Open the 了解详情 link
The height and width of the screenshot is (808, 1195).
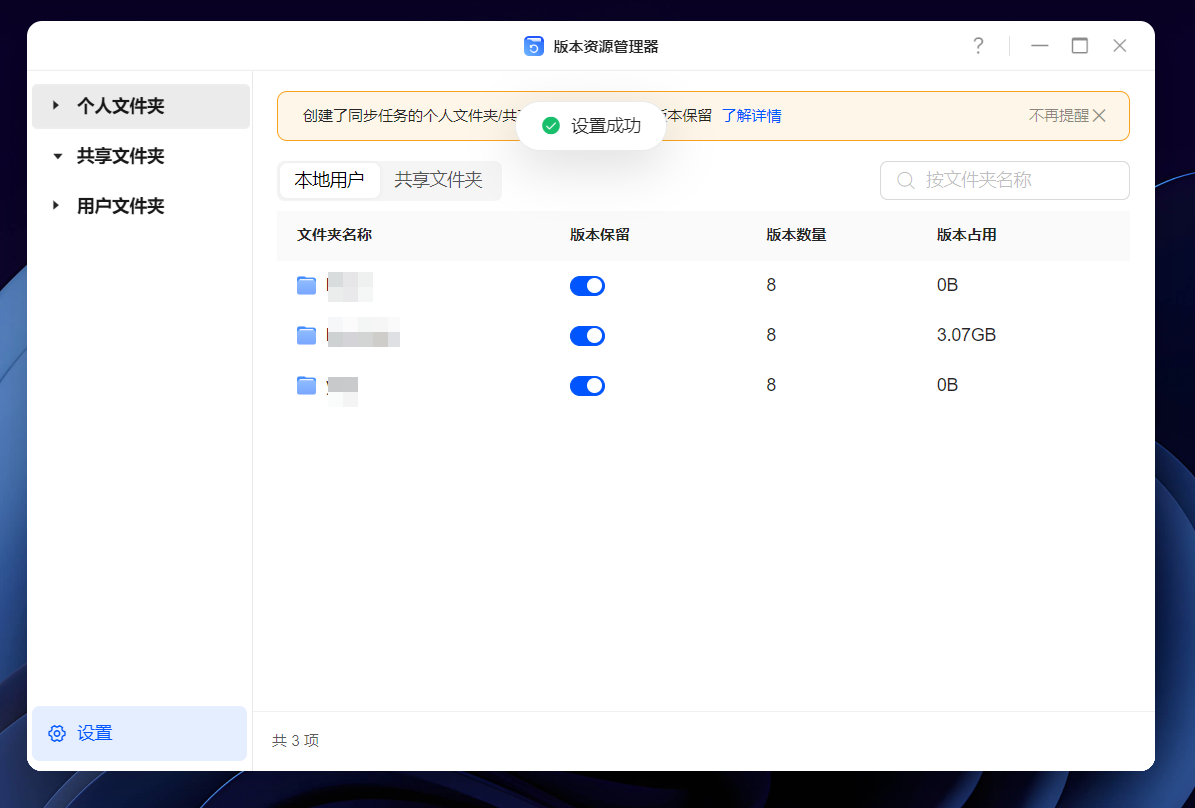click(752, 116)
